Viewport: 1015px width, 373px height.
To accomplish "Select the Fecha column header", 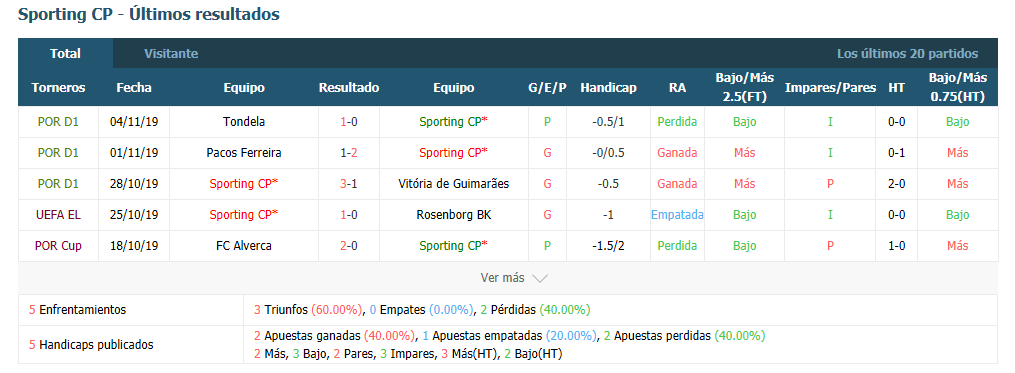I will tap(134, 88).
